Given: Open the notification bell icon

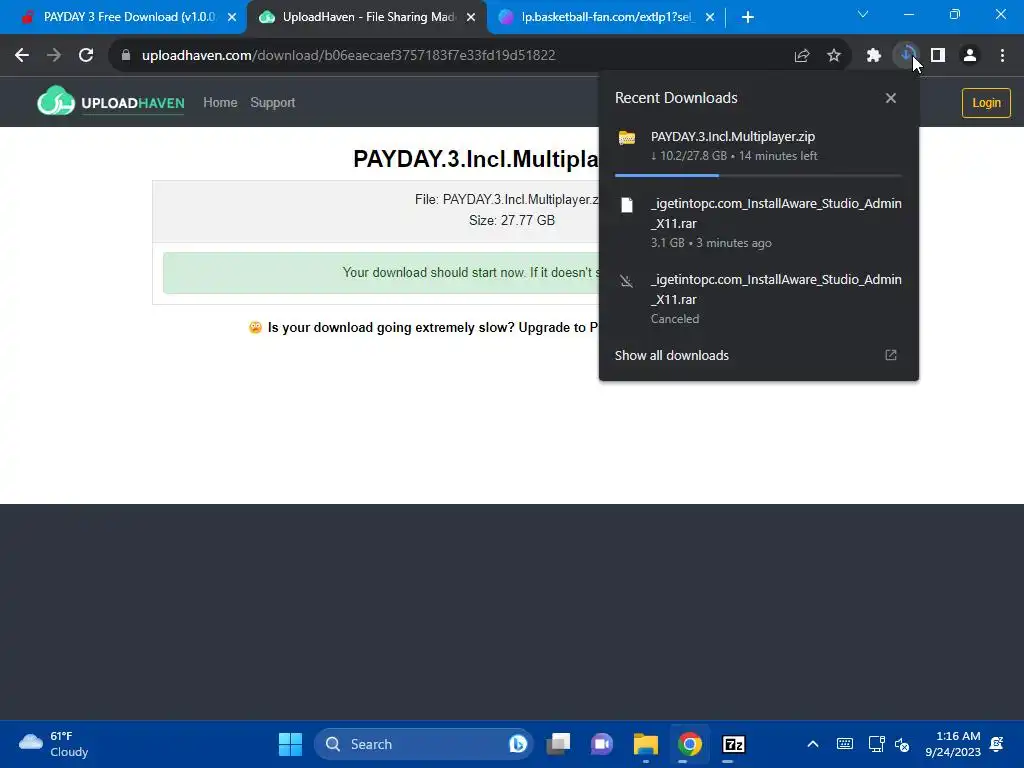Looking at the screenshot, I should 997,744.
